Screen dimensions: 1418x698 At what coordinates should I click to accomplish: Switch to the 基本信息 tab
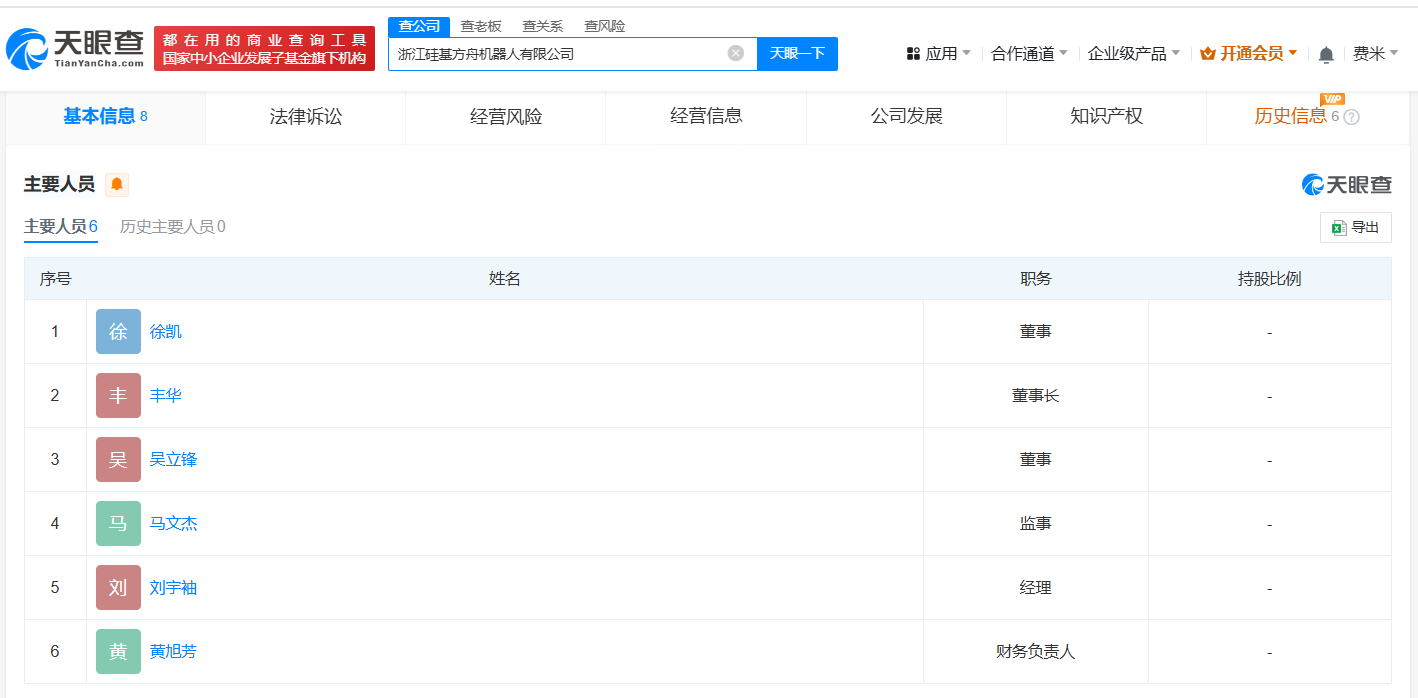pyautogui.click(x=105, y=117)
